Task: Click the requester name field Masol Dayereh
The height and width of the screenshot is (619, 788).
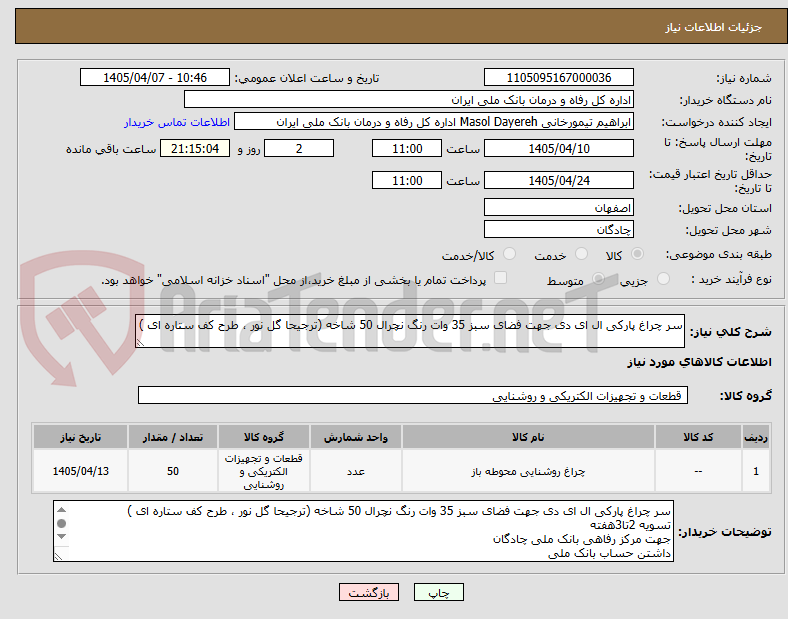Action: (x=434, y=122)
